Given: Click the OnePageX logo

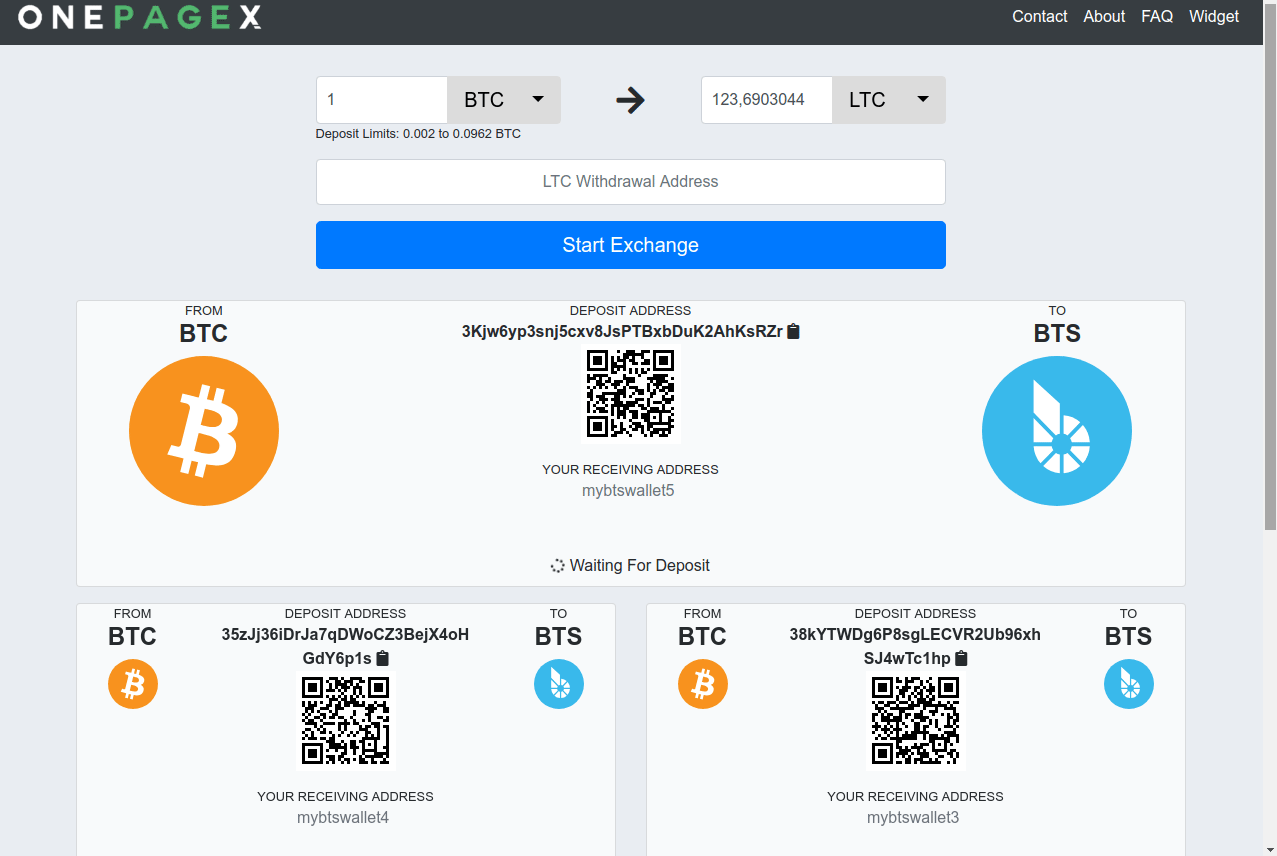Looking at the screenshot, I should [140, 17].
